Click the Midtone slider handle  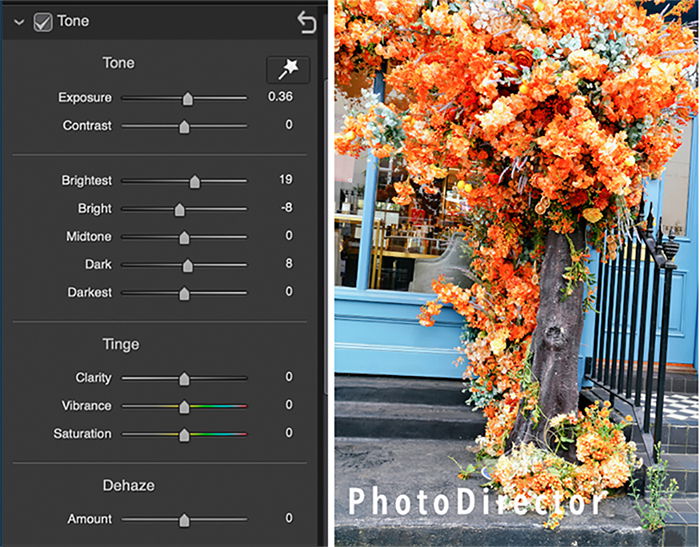tap(184, 238)
